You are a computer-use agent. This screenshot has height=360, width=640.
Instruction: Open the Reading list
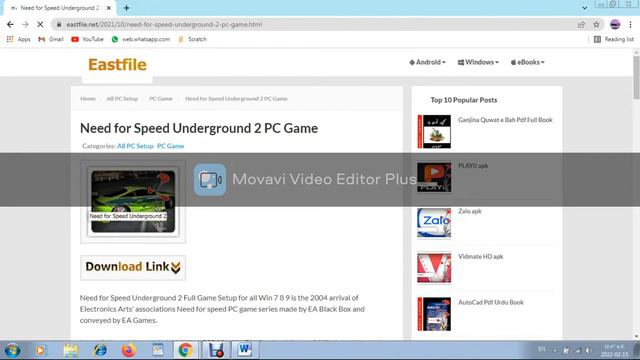coord(614,39)
